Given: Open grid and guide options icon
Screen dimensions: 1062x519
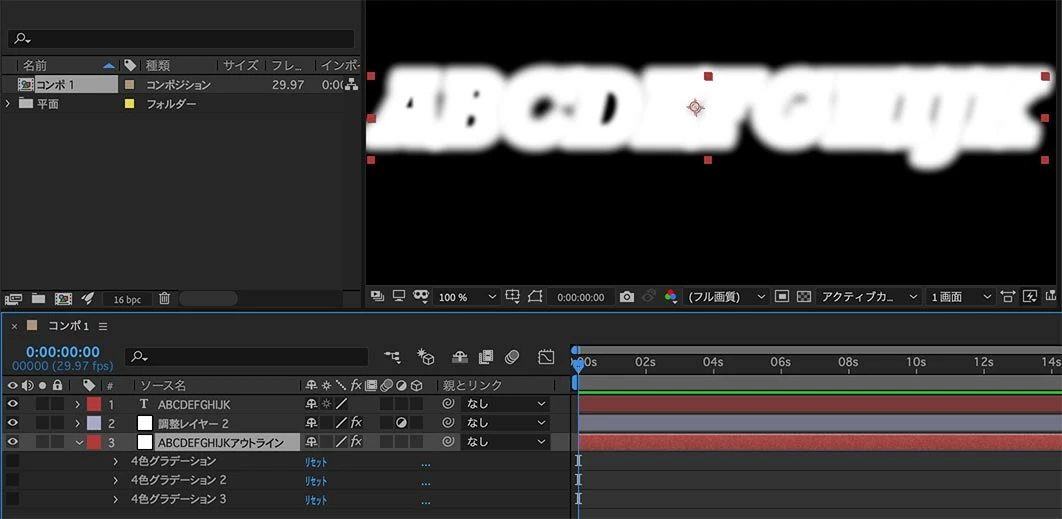Looking at the screenshot, I should (x=512, y=296).
